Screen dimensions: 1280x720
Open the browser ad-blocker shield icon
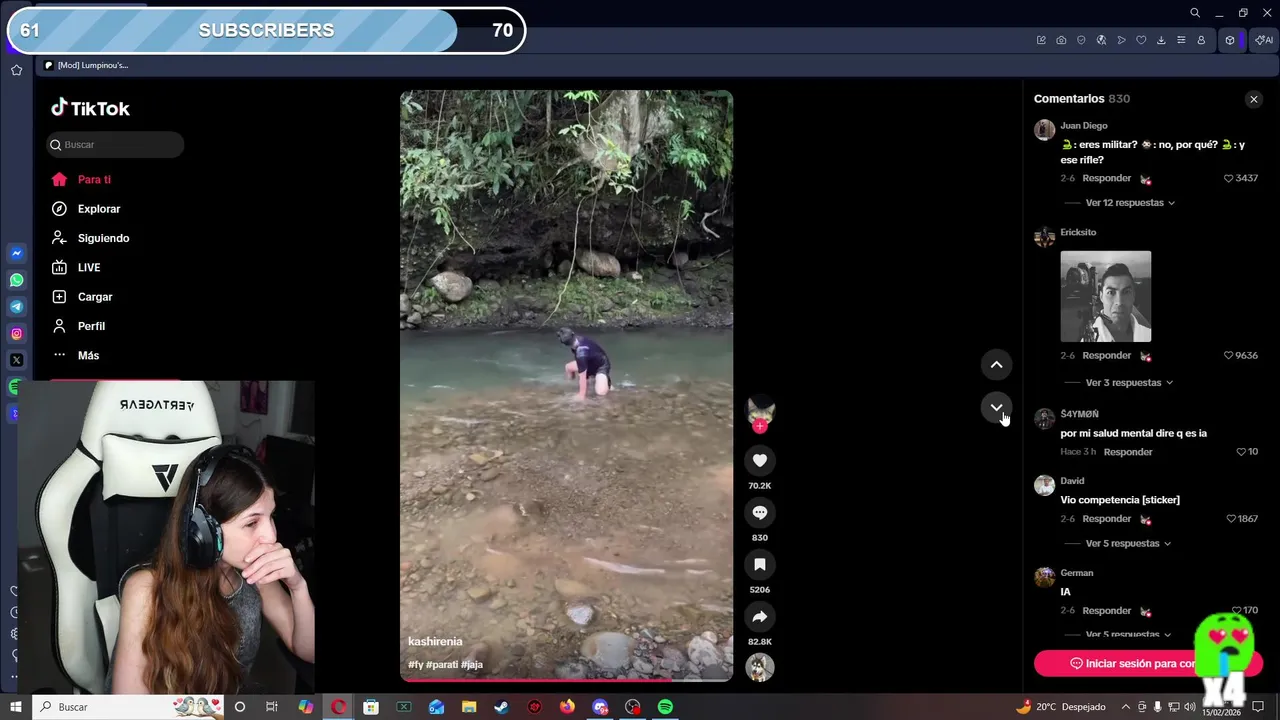pyautogui.click(x=1081, y=40)
